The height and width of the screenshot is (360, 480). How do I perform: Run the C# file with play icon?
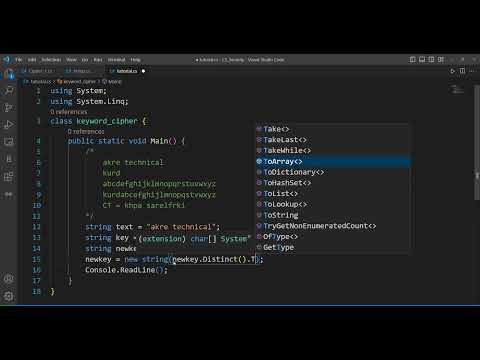pos(452,71)
